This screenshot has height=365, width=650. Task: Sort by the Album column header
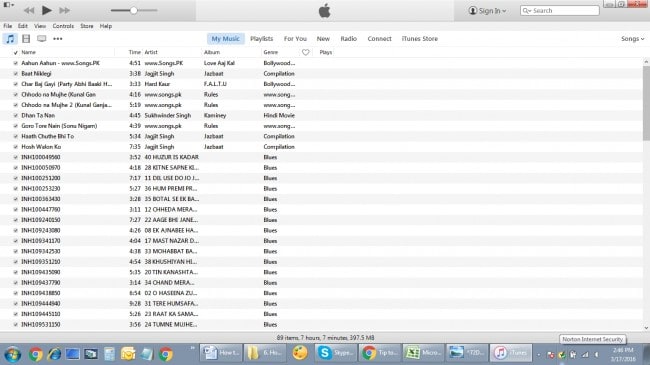pyautogui.click(x=212, y=52)
